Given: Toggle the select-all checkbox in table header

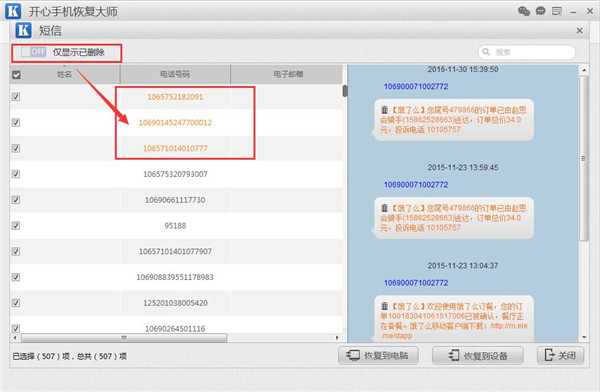Looking at the screenshot, I should 16,75.
